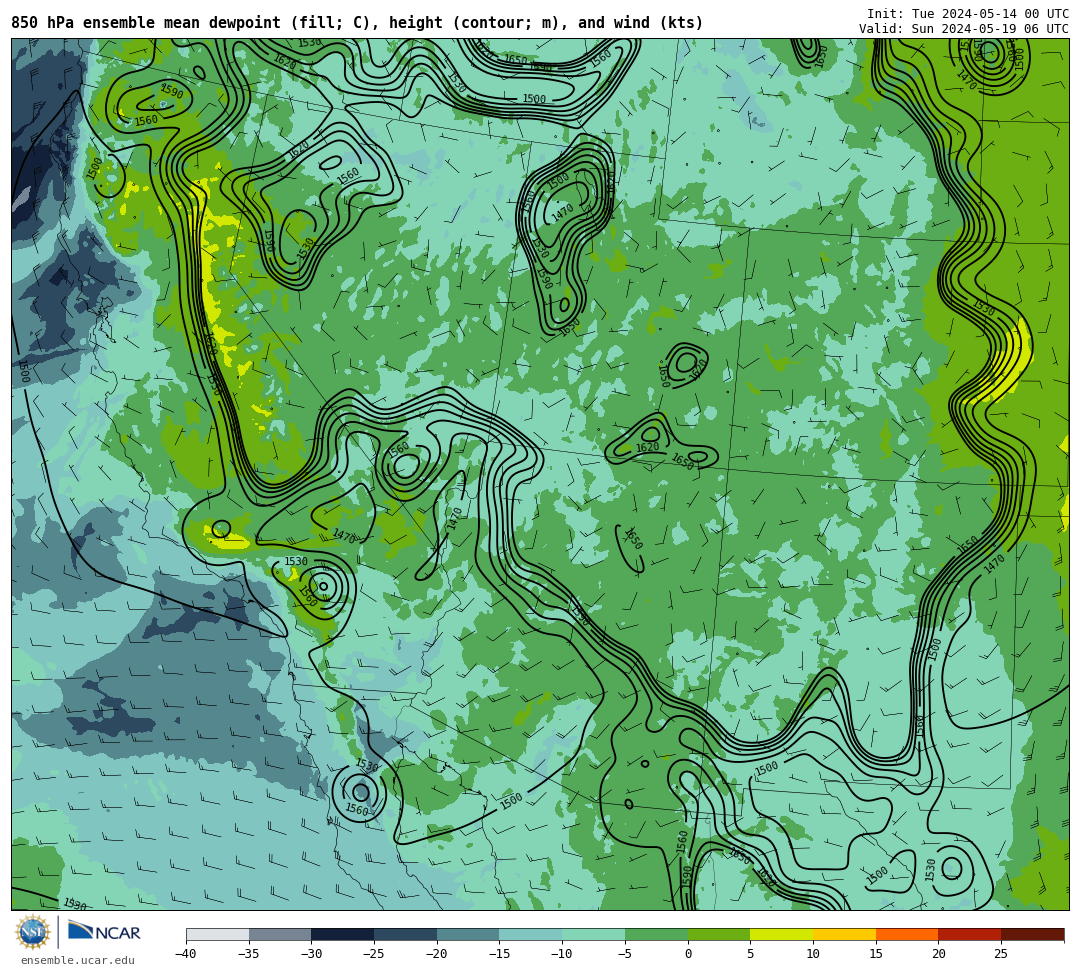Click the colorbar tick label 10
The image size is (1080, 973).
tap(813, 954)
